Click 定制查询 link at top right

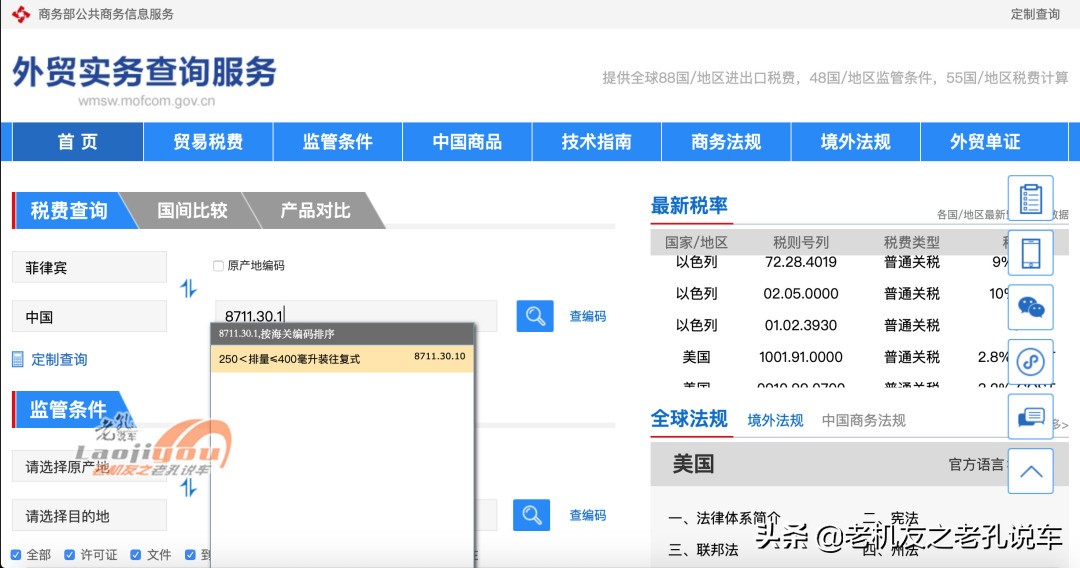click(1035, 14)
